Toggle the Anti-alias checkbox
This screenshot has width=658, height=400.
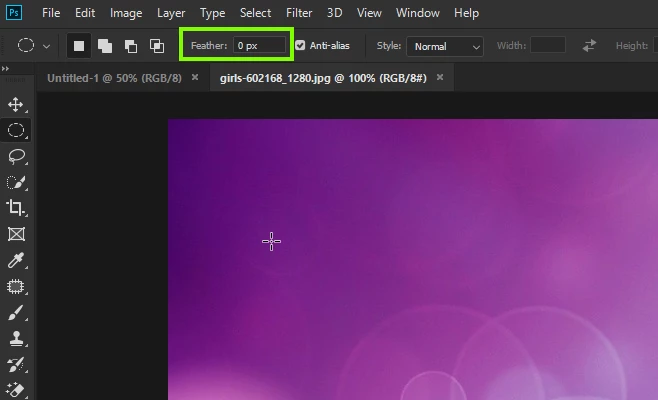(300, 45)
